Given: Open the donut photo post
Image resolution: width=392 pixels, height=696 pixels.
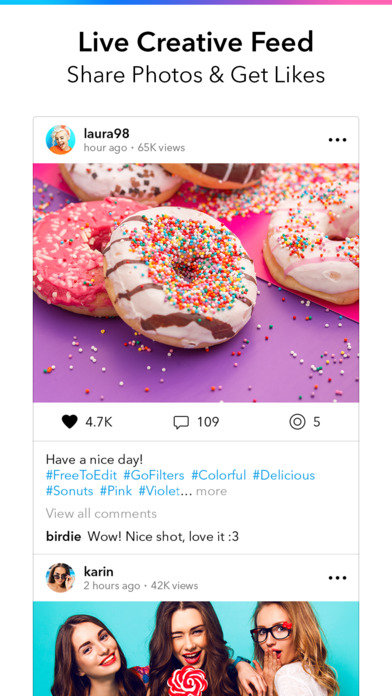Looking at the screenshot, I should tap(196, 283).
